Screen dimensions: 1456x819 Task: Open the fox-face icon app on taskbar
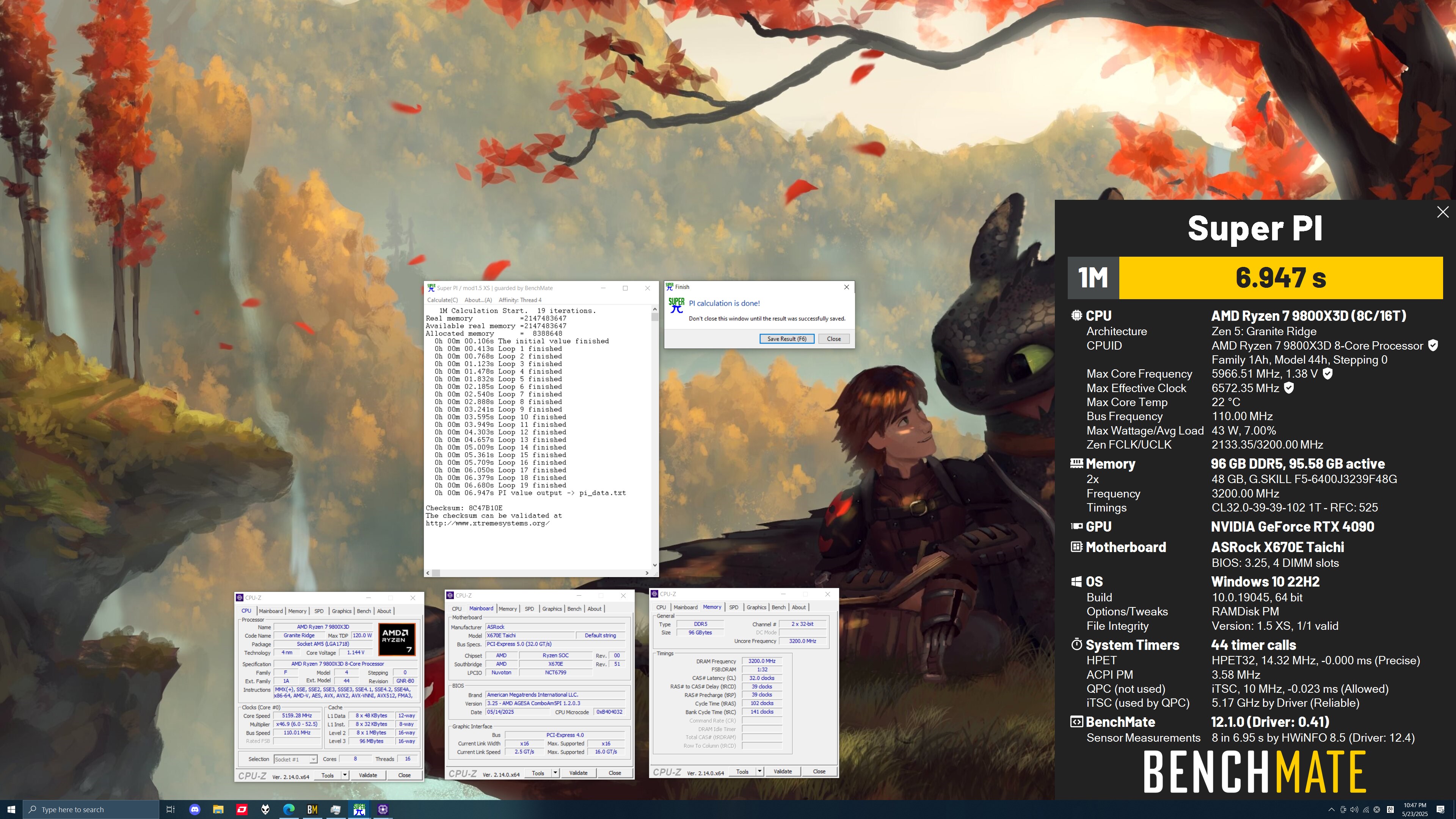point(265,810)
